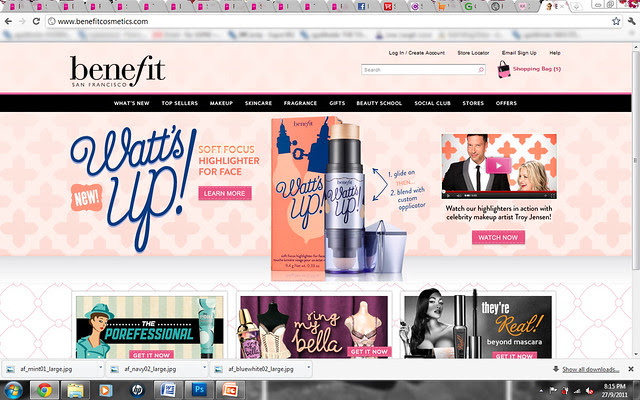Click the Learn More button
Viewport: 640px width, 400px height.
point(225,193)
